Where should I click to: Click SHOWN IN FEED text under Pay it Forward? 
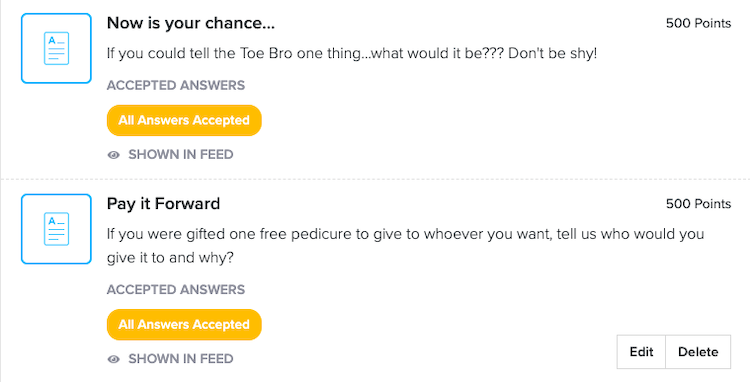181,359
